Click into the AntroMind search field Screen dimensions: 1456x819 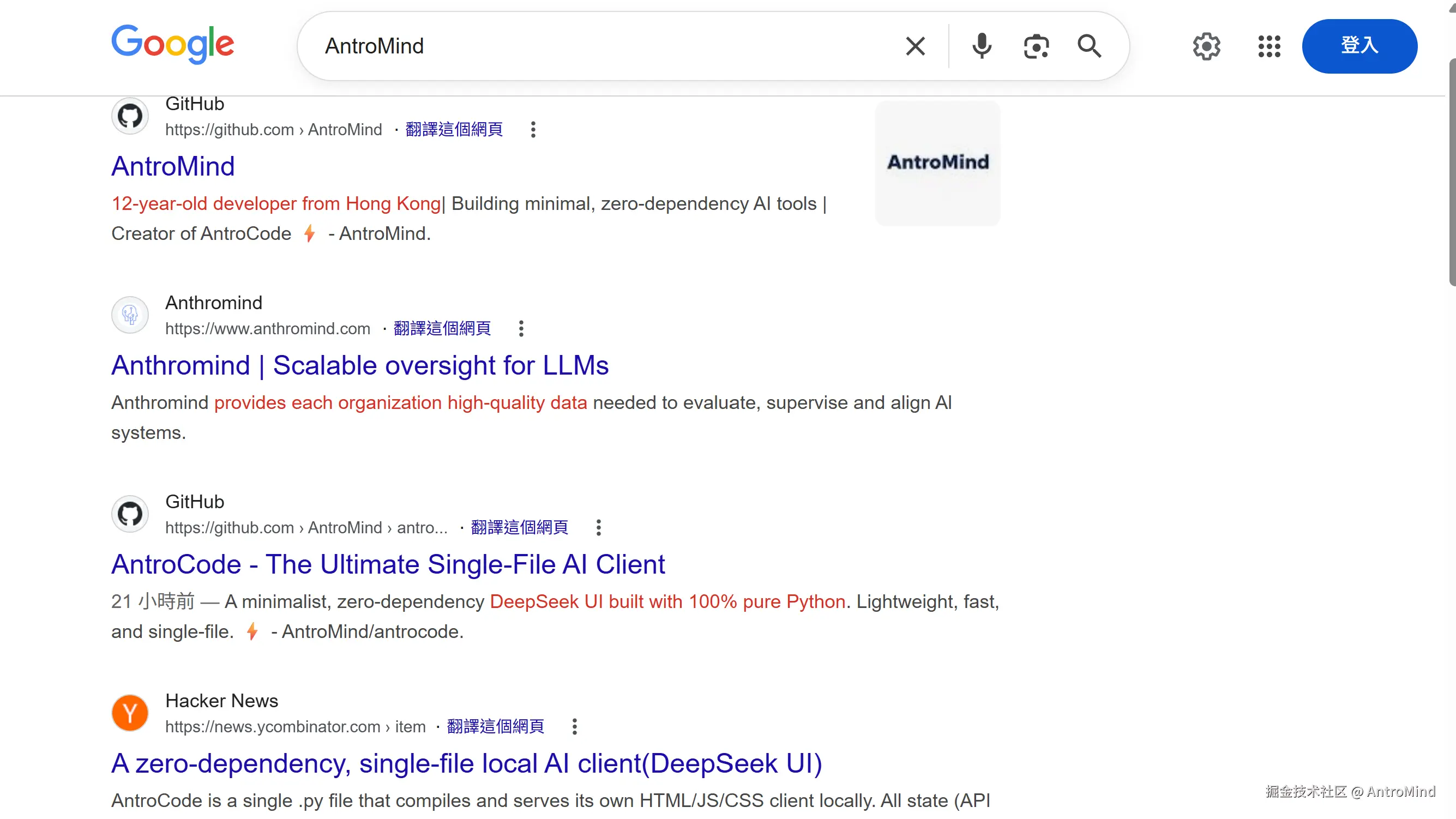(593, 46)
